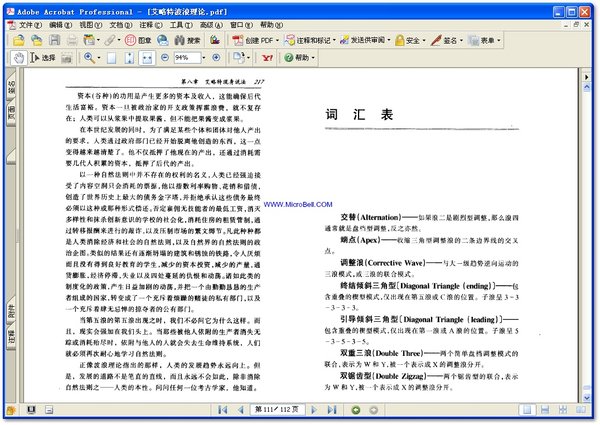Switch to Single Page layout
The width and height of the screenshot is (600, 425).
[x=527, y=410]
